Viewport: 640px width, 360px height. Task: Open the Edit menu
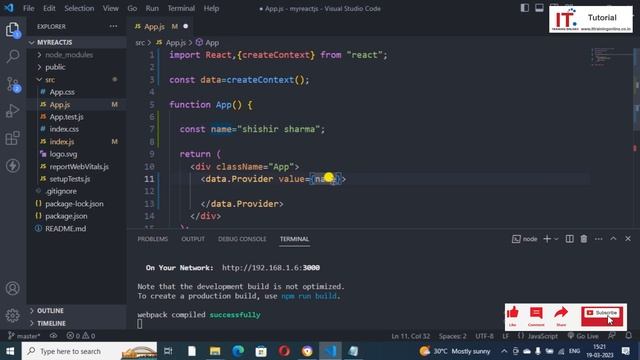point(49,8)
